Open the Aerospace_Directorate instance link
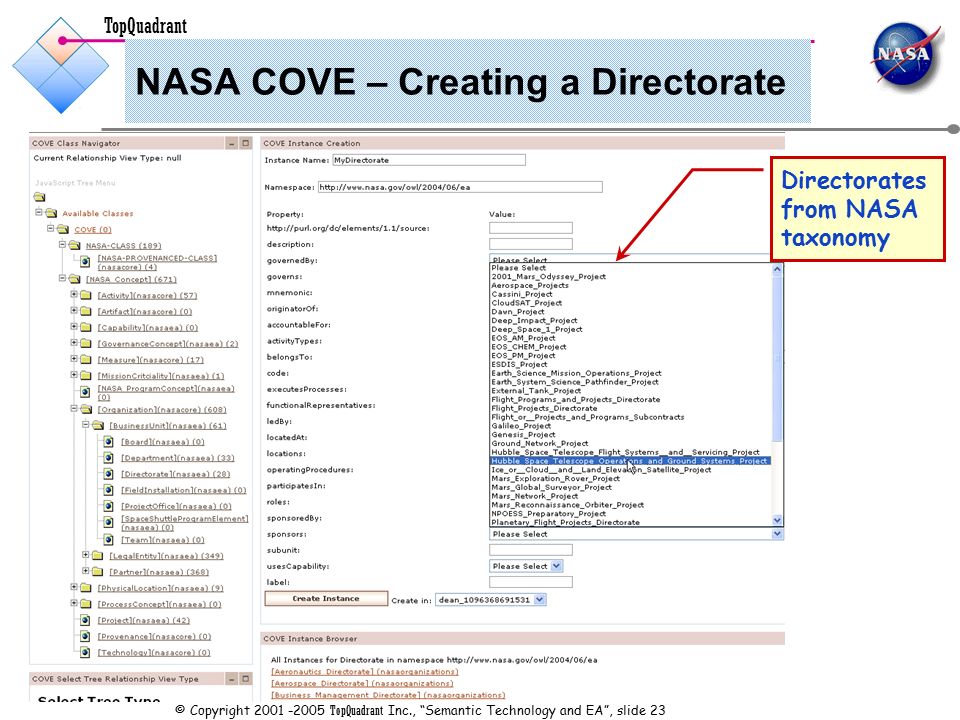Image resolution: width=960 pixels, height=720 pixels. [x=362, y=683]
